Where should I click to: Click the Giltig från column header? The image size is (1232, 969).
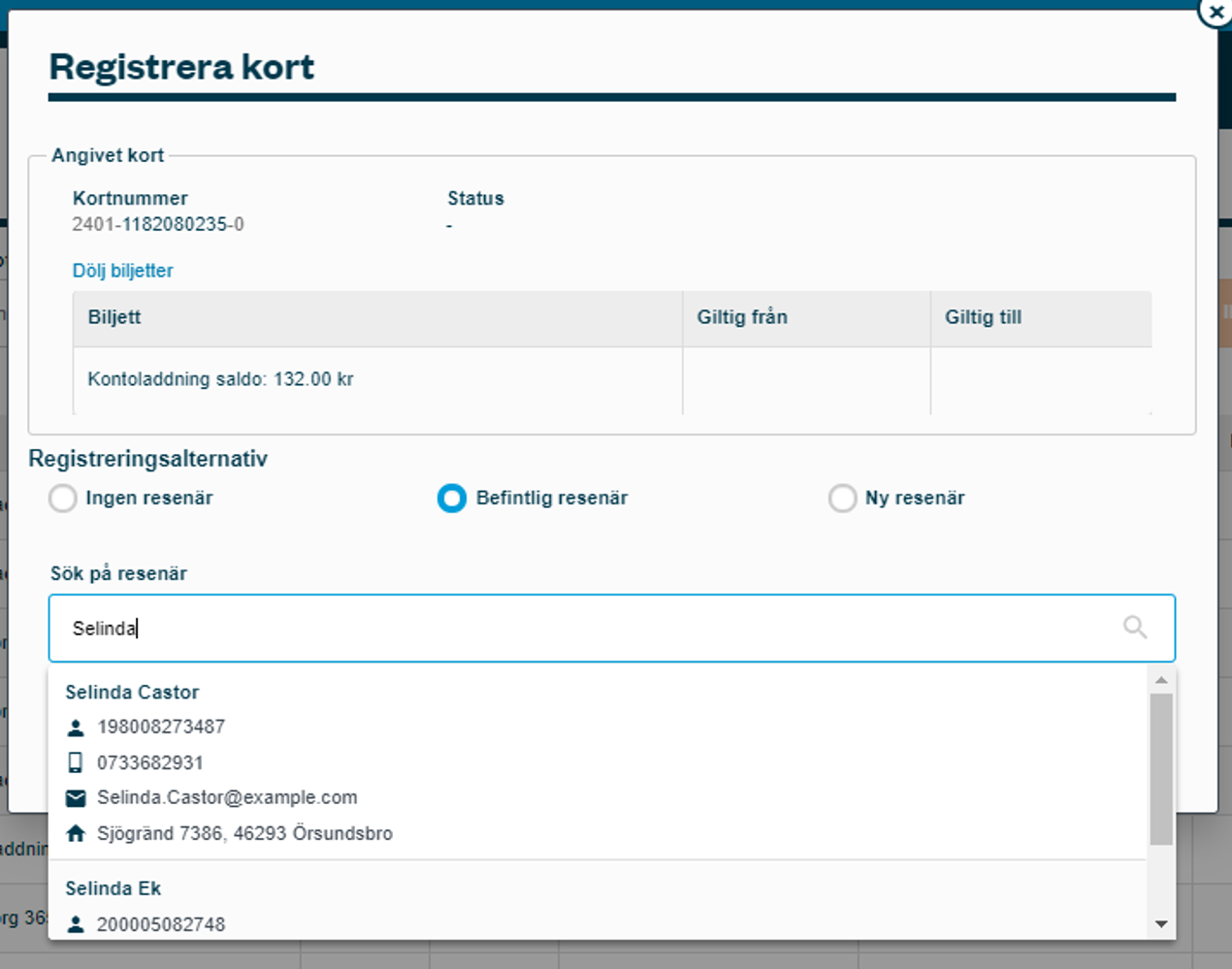tap(742, 317)
